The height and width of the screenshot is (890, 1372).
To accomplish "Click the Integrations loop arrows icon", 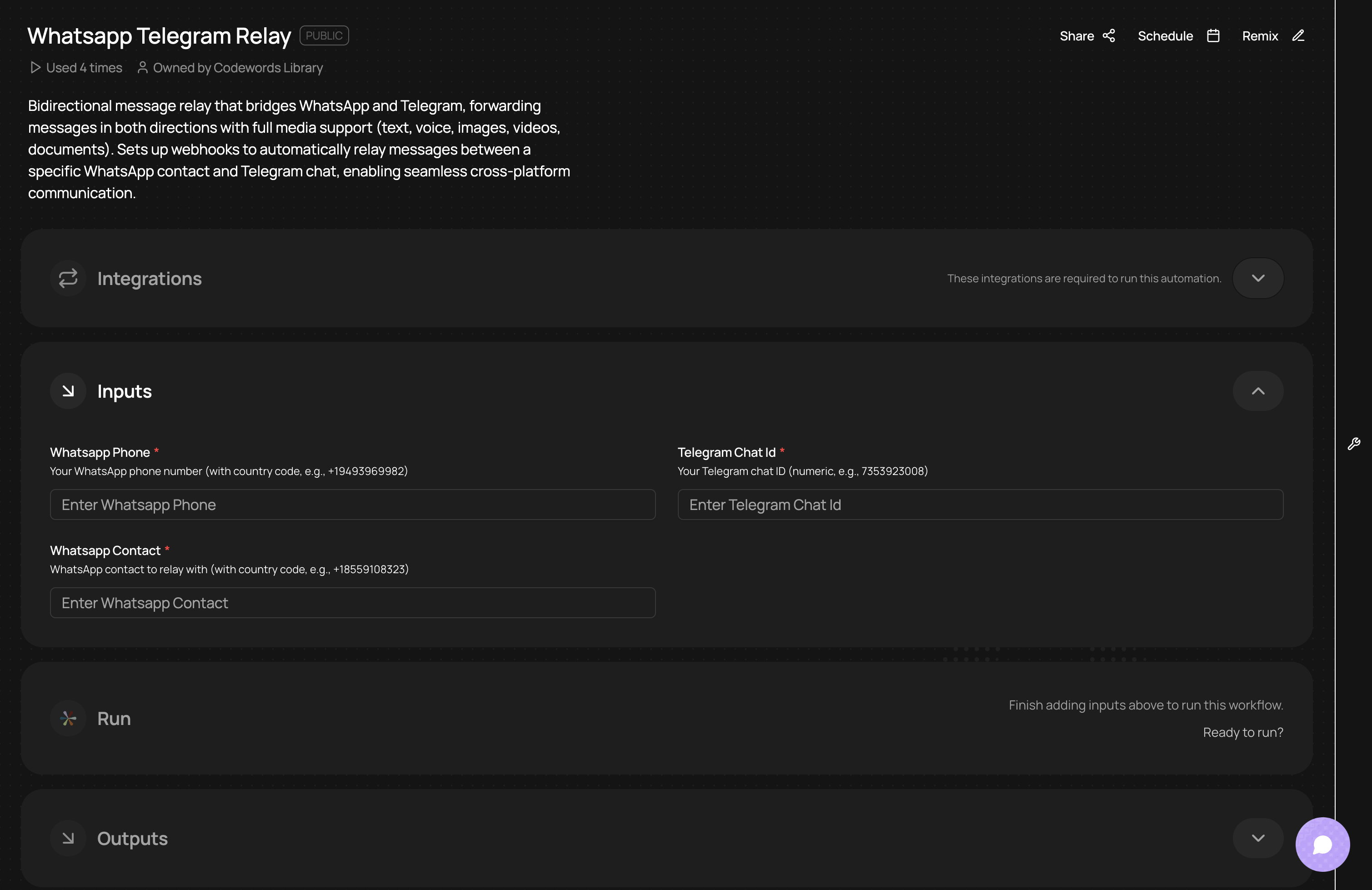I will pyautogui.click(x=68, y=279).
